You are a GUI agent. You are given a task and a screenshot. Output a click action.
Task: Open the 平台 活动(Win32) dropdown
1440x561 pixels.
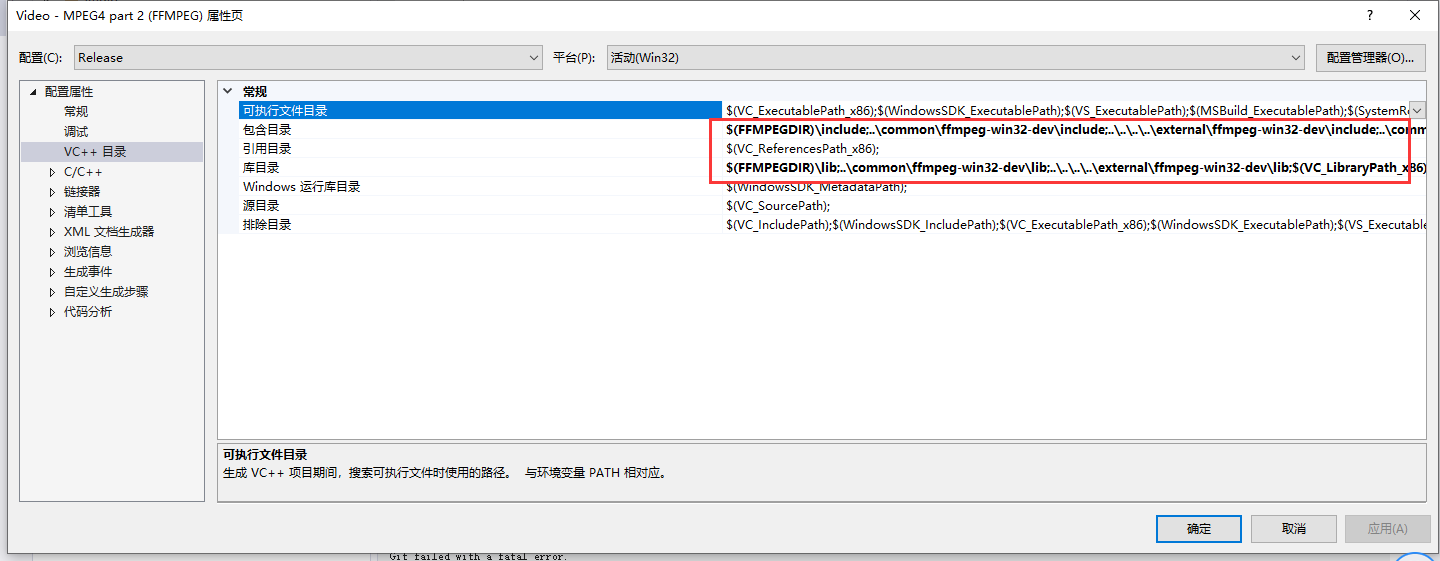pyautogui.click(x=956, y=58)
